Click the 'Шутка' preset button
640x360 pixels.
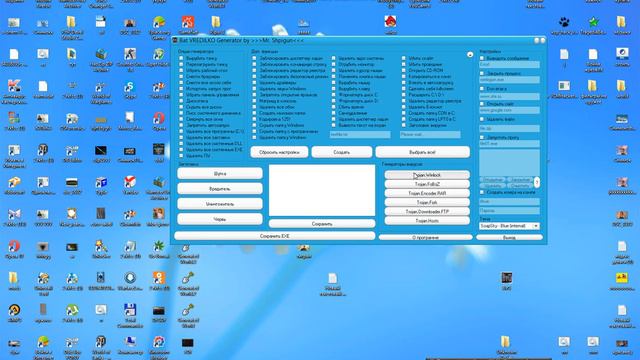(x=220, y=173)
